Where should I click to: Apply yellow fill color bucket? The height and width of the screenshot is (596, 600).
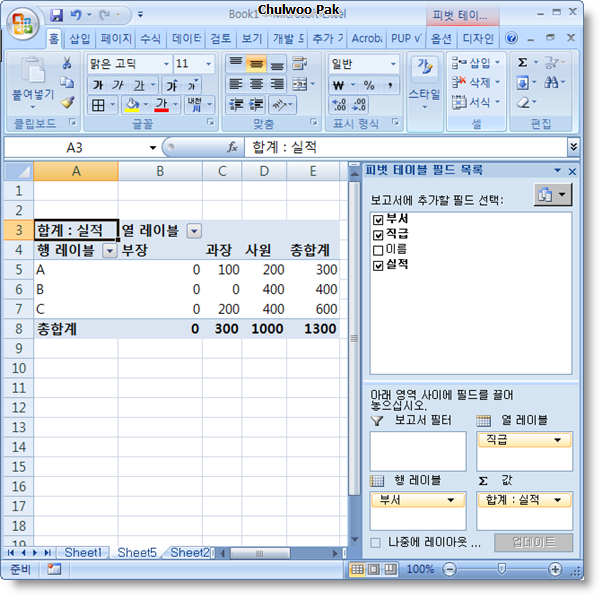132,105
